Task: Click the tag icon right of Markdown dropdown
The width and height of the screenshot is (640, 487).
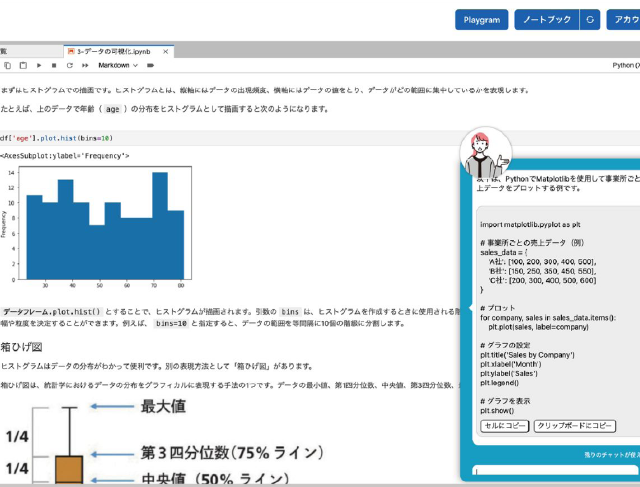Action: [151, 65]
